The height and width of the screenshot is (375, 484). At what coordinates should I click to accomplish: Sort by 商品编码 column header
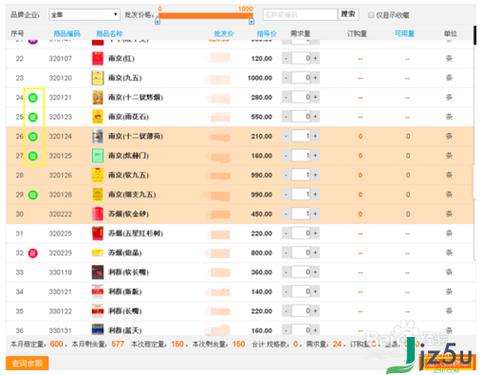[x=67, y=34]
